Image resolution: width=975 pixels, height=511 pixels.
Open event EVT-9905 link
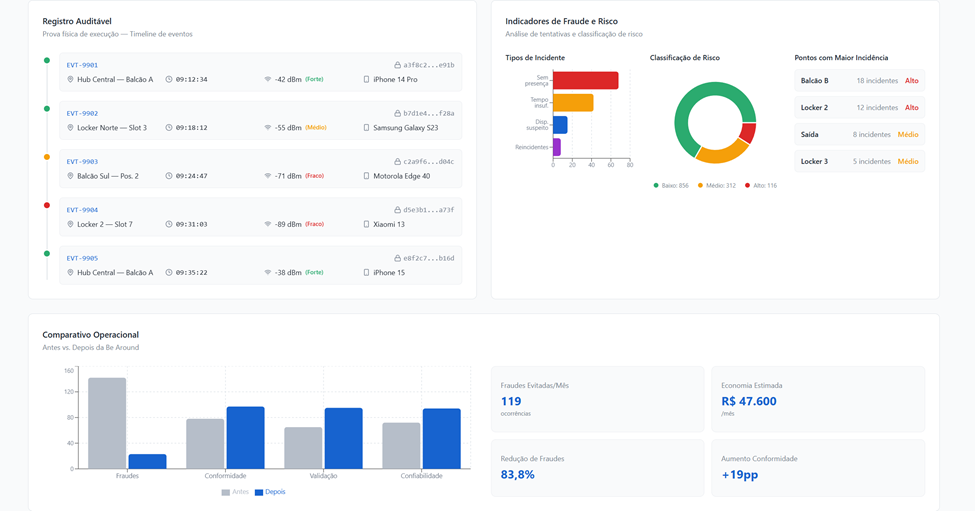click(x=82, y=258)
